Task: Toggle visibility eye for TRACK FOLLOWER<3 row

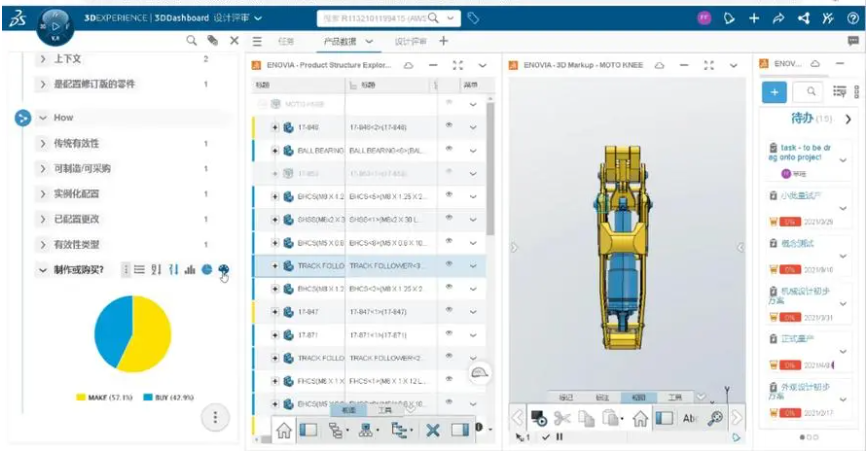Action: click(x=449, y=264)
